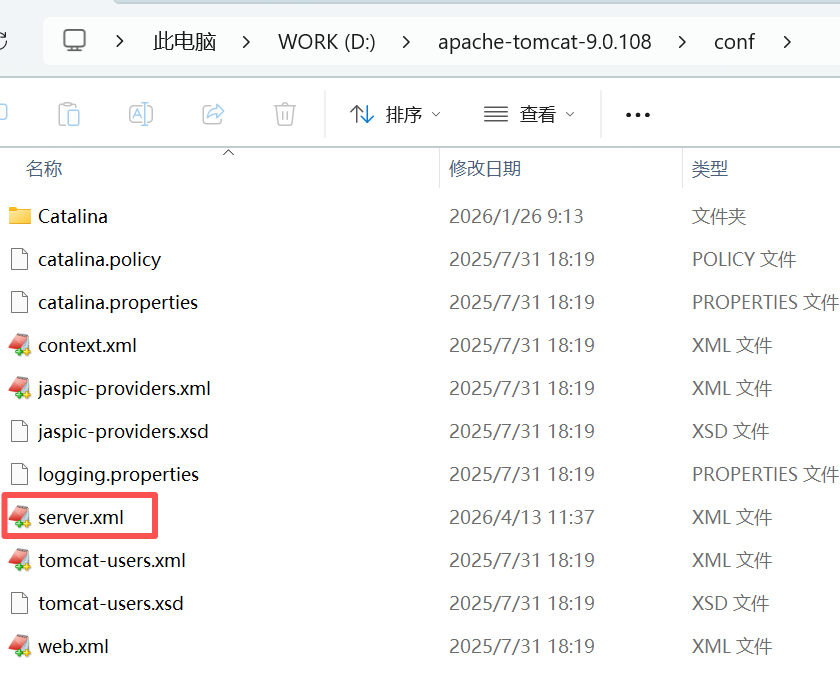The width and height of the screenshot is (840, 677).
Task: Expand chevron after apache-tomcat-9.0.108
Action: click(x=682, y=41)
